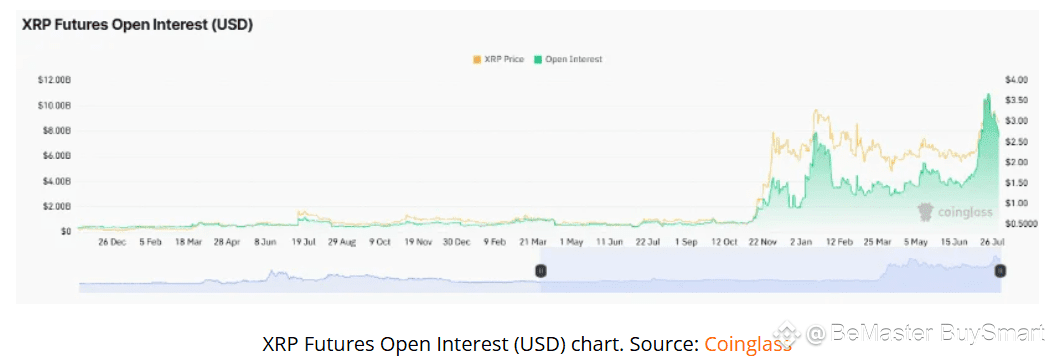This screenshot has height=360, width=1052.
Task: Click the $6.00B left axis label
Action: (x=57, y=156)
